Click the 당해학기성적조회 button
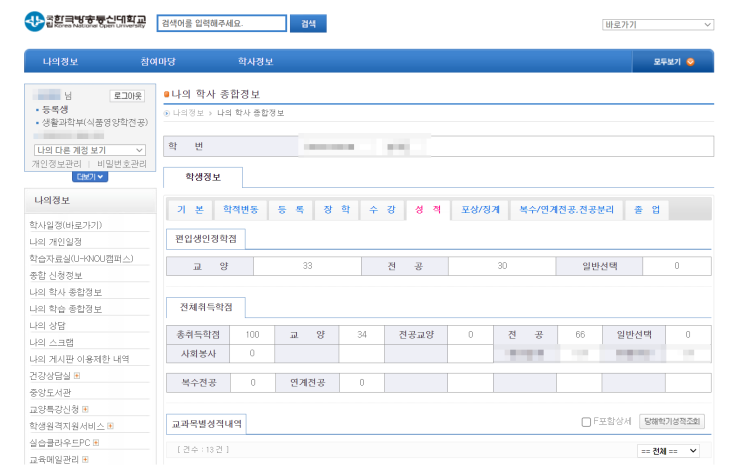This screenshot has height=465, width=743. [x=671, y=421]
